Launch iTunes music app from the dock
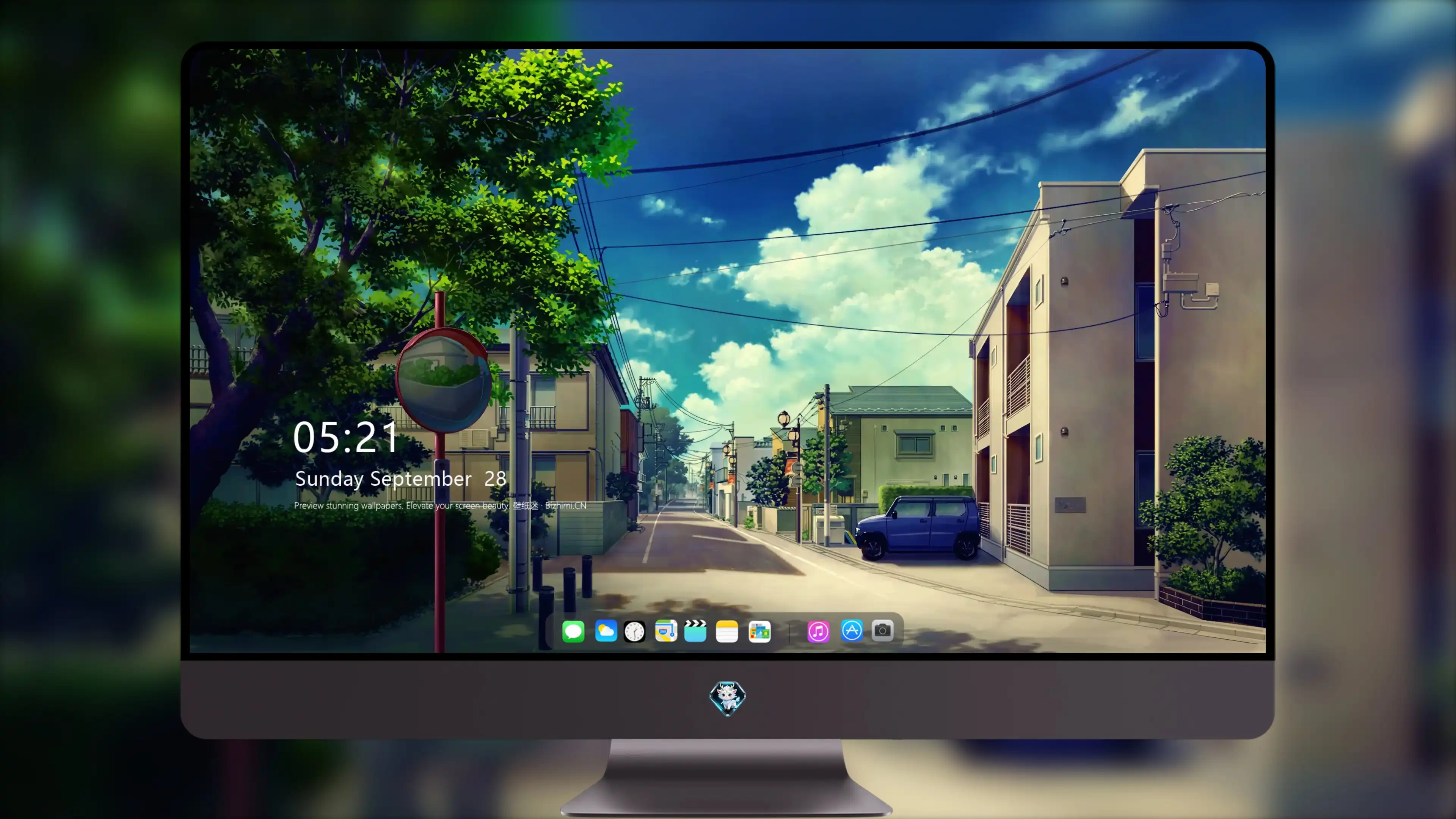This screenshot has width=1456, height=819. (x=819, y=631)
